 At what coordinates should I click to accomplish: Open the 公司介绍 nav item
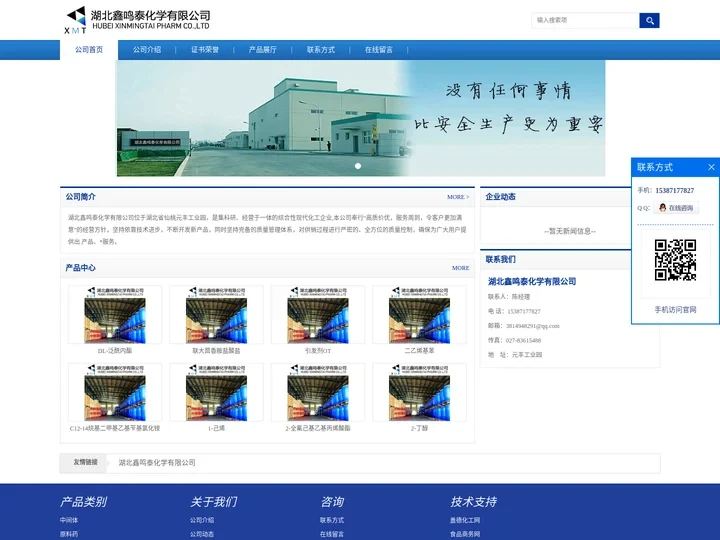[147, 50]
